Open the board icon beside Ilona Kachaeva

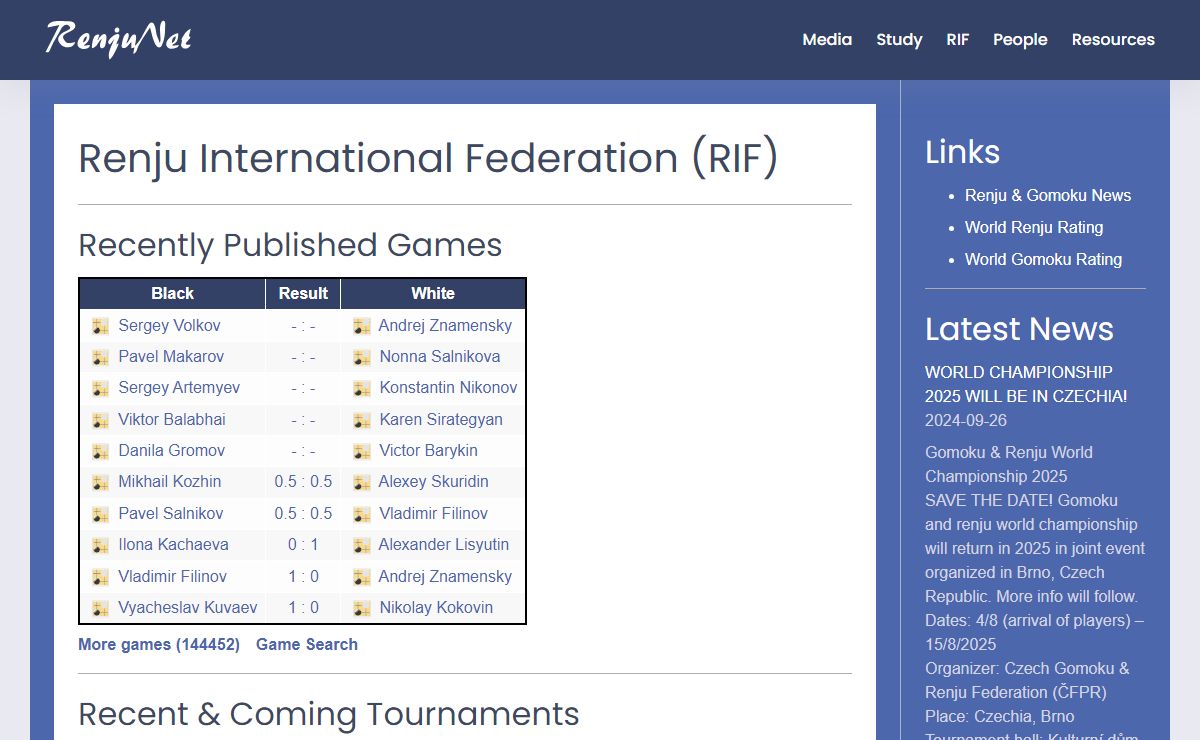coord(100,545)
